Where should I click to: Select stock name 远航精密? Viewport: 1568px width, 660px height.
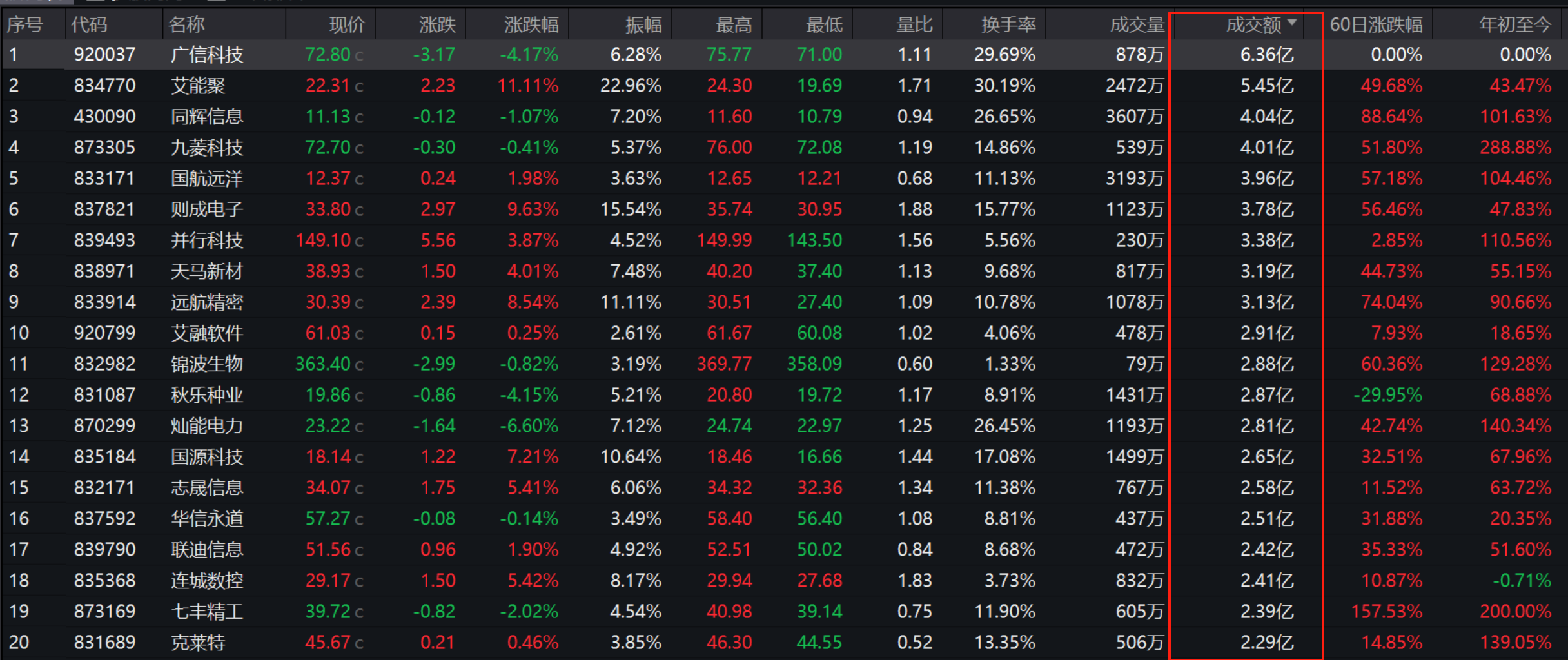[x=207, y=302]
